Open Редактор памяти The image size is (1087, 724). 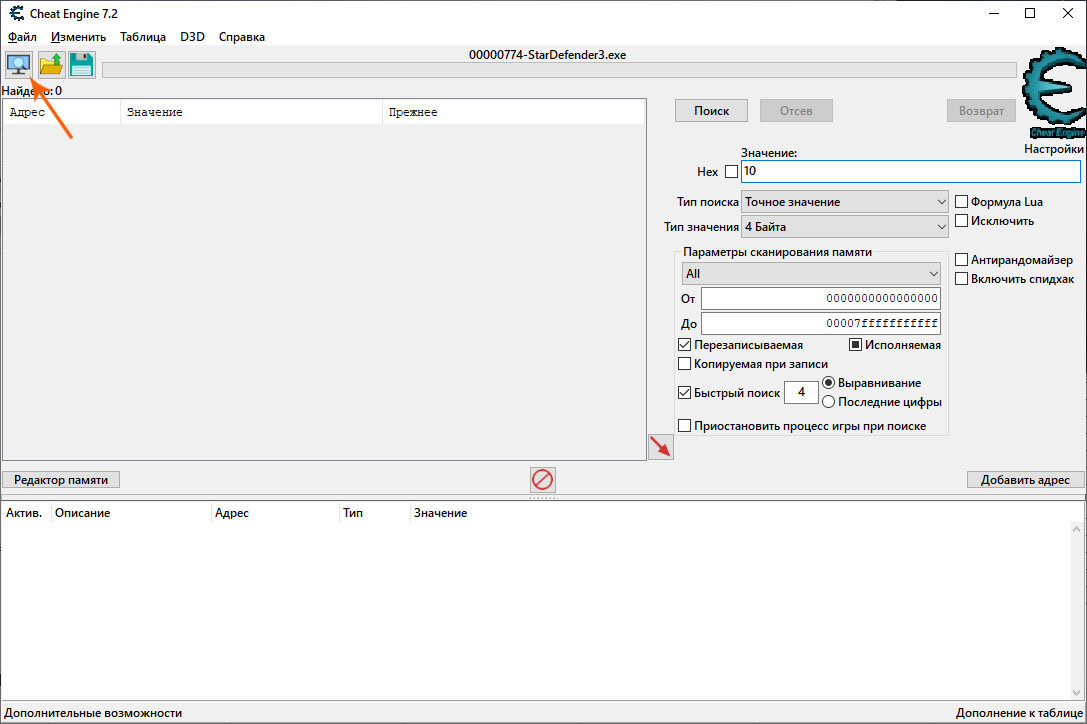pyautogui.click(x=61, y=480)
